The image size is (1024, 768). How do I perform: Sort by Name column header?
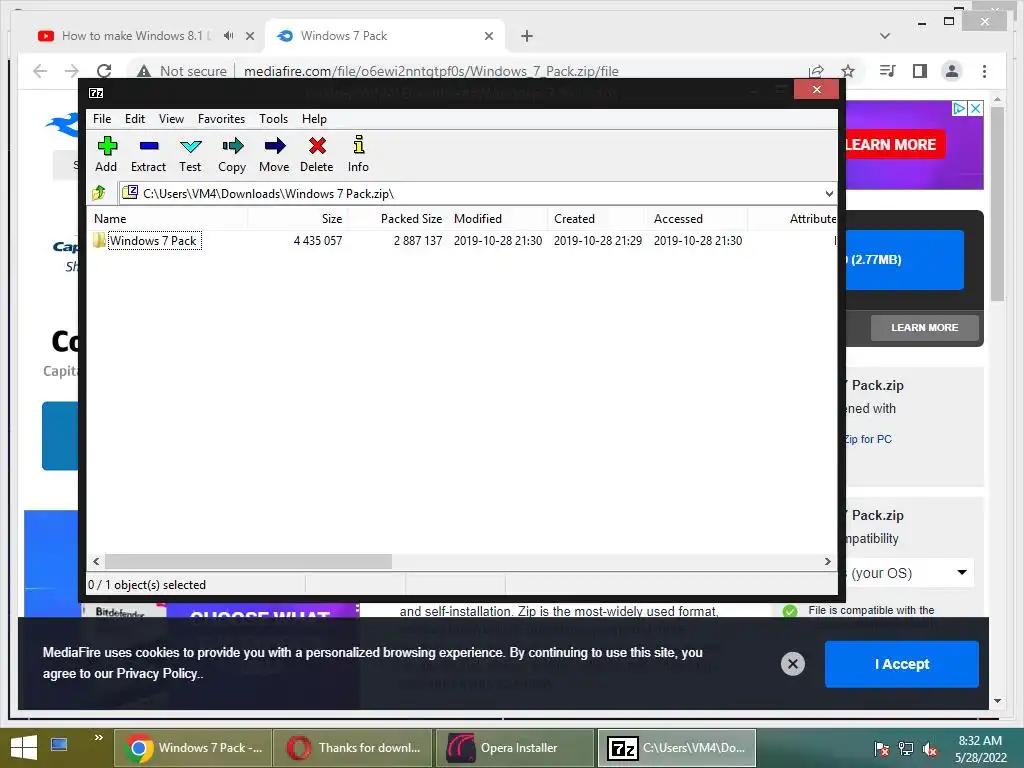click(x=168, y=219)
